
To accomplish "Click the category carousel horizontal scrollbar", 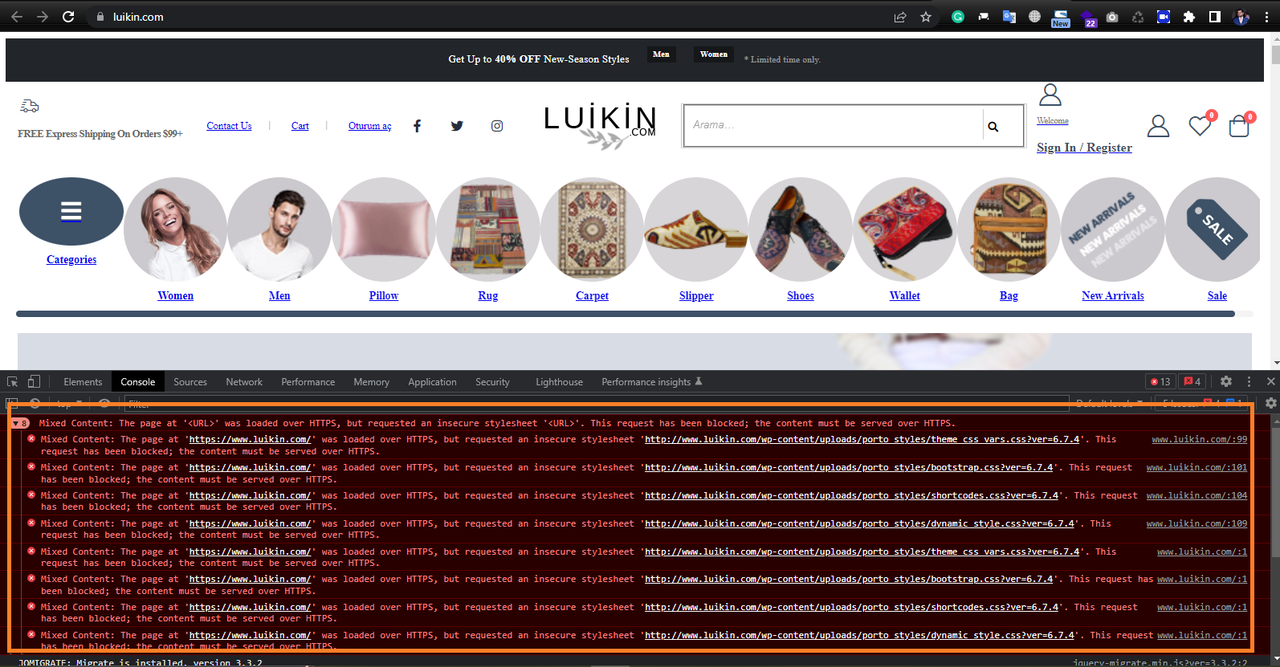I will 626,314.
